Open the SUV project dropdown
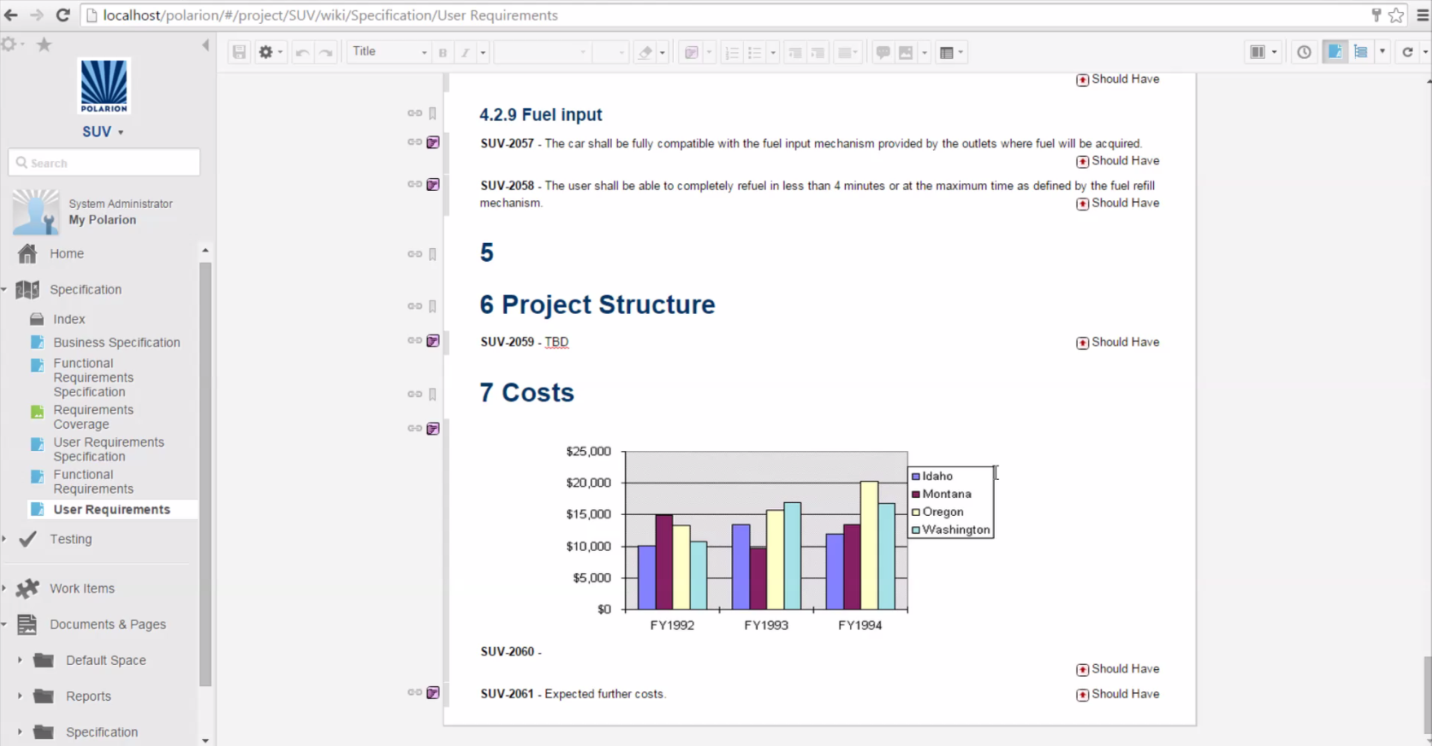The image size is (1432, 746). coord(103,132)
